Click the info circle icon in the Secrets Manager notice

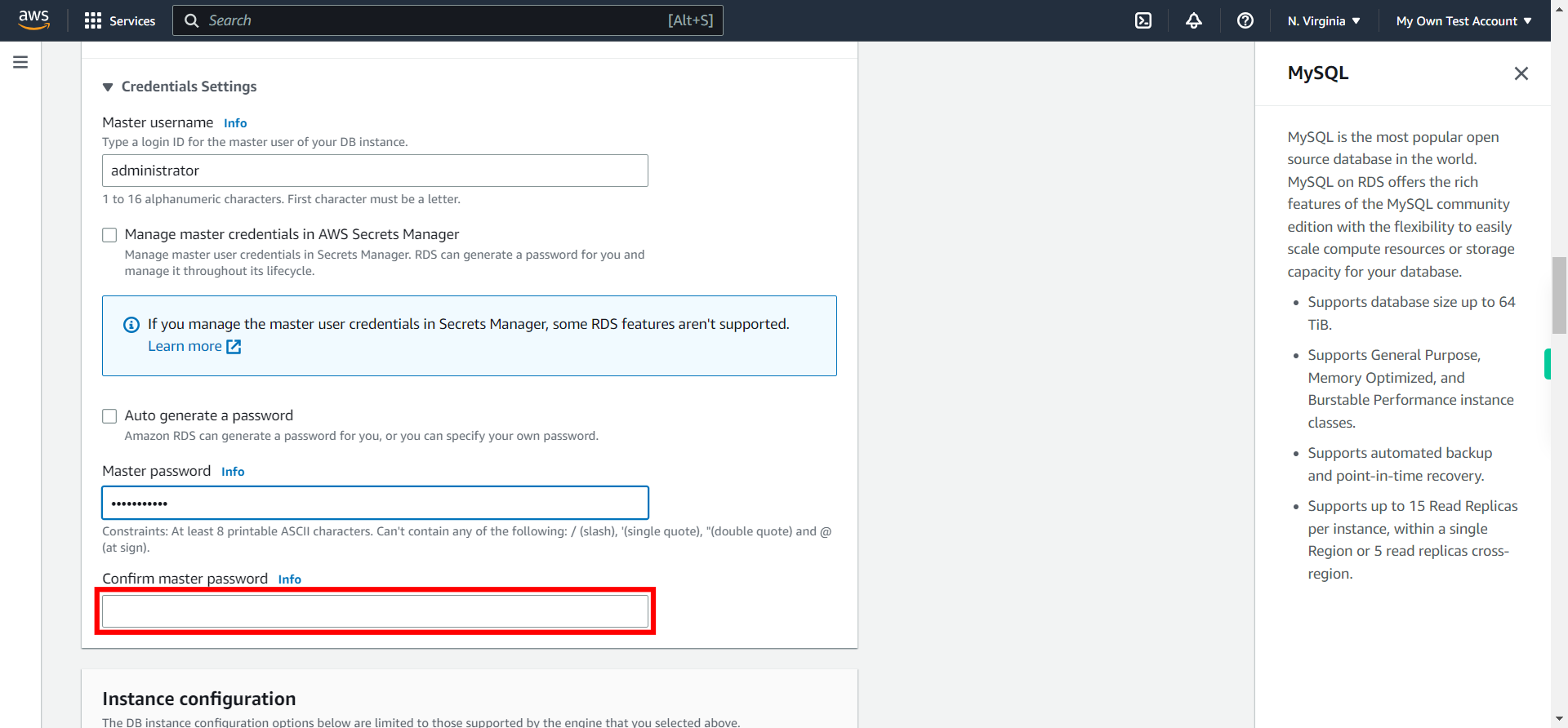coord(131,325)
